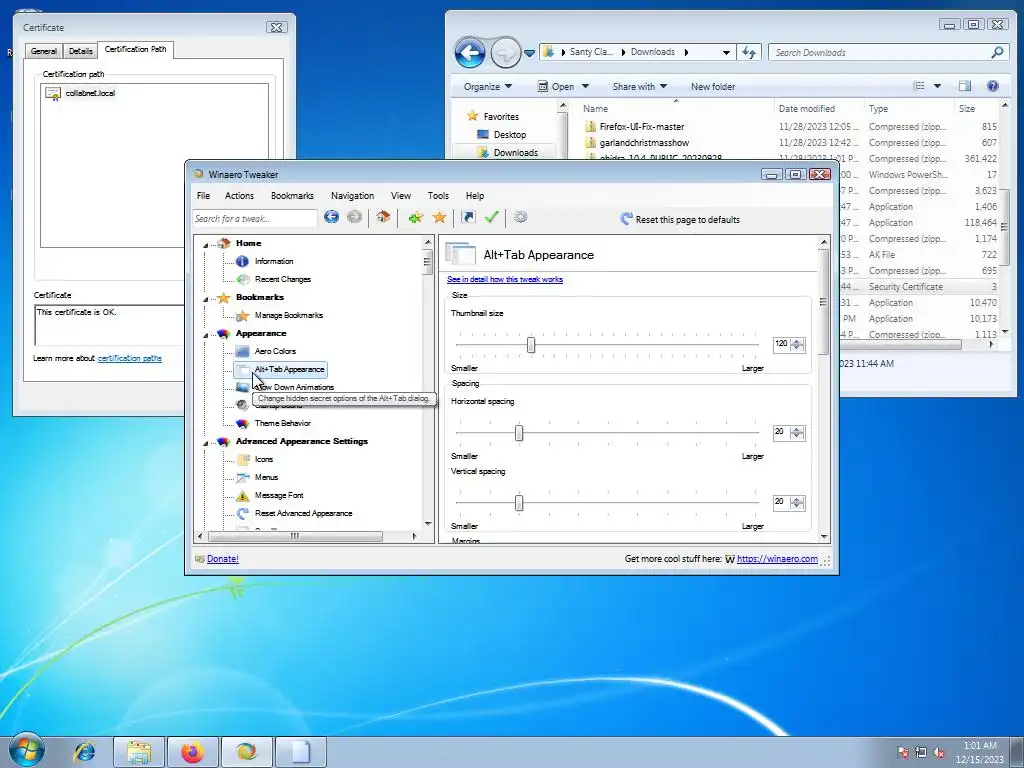Click the shortcut arrow toolbar icon in Winaero
1024x768 pixels.
click(x=468, y=217)
